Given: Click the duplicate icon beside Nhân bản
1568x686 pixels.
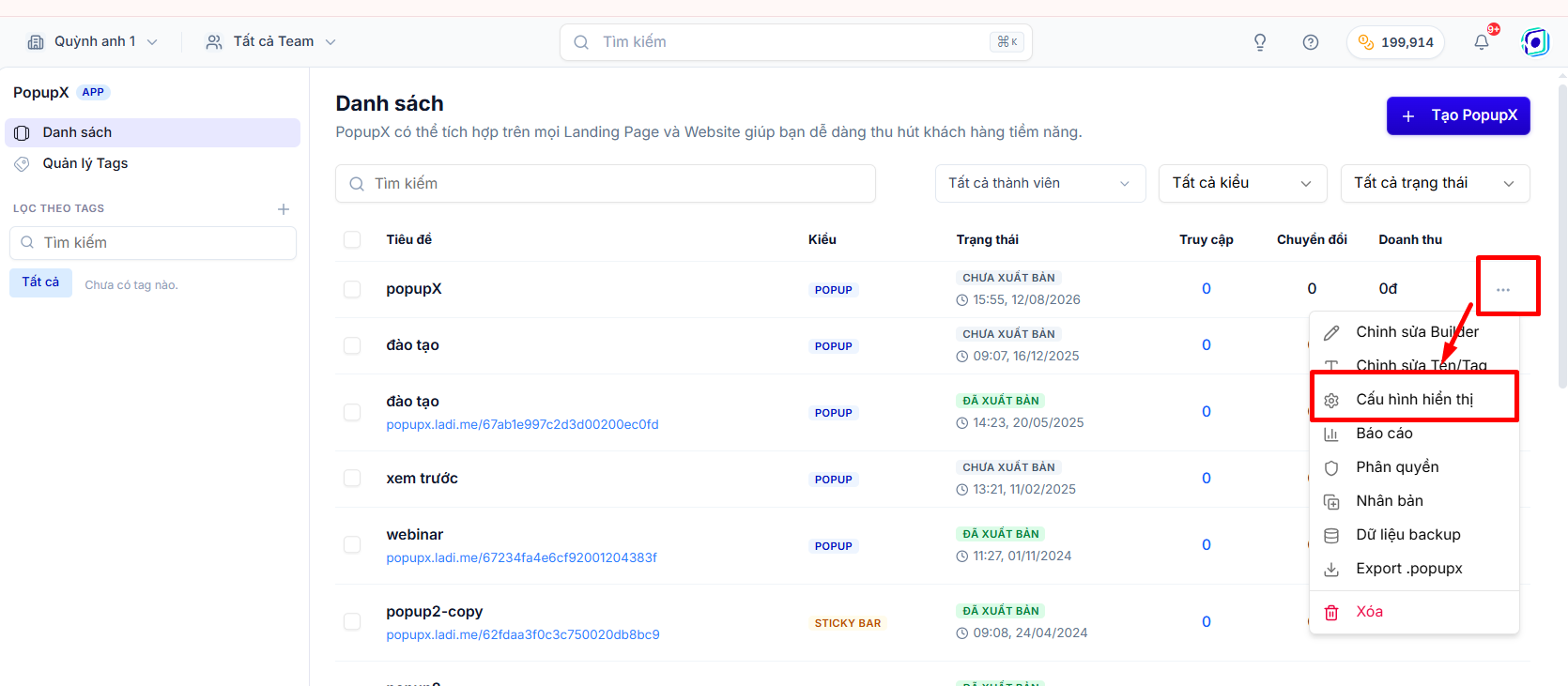Looking at the screenshot, I should click(1331, 501).
